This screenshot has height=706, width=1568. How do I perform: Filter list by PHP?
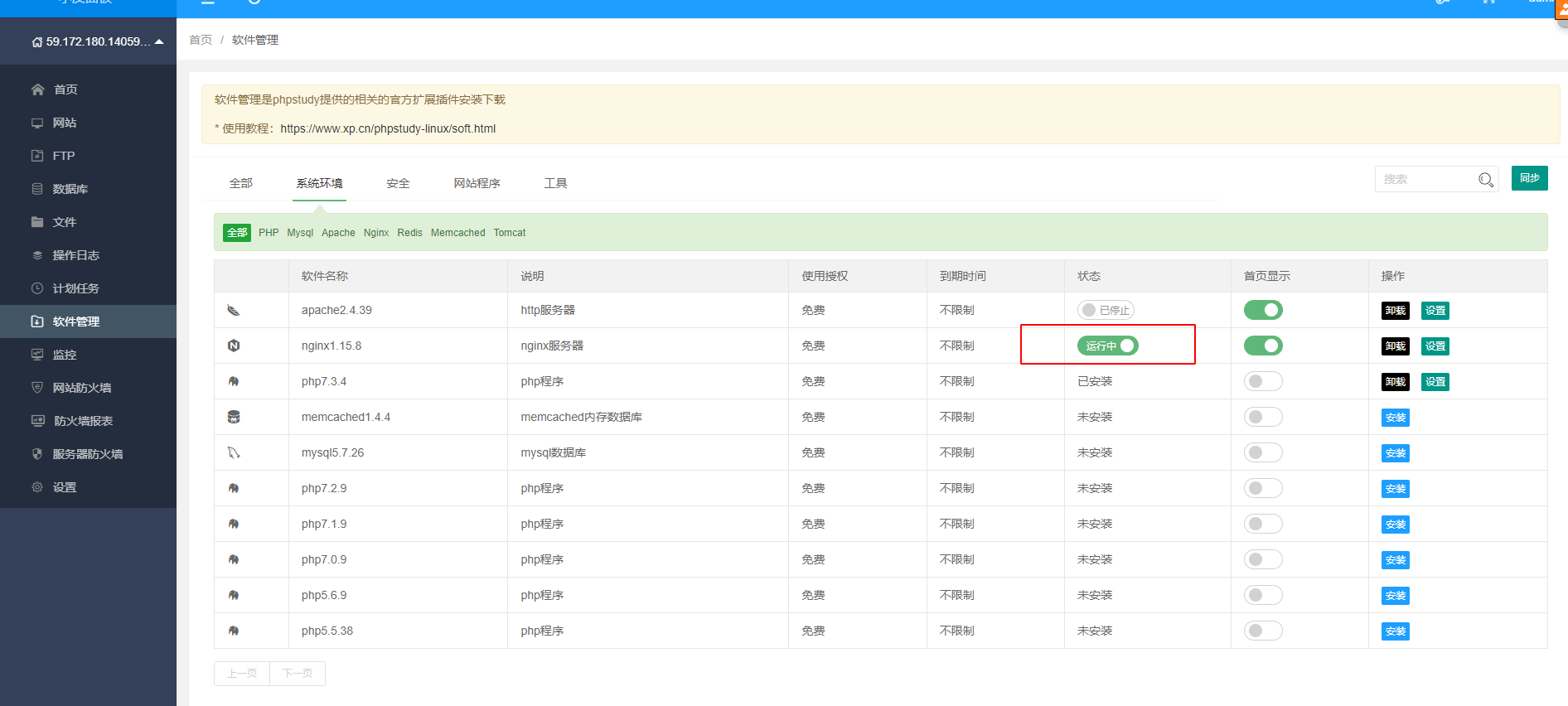coord(269,233)
